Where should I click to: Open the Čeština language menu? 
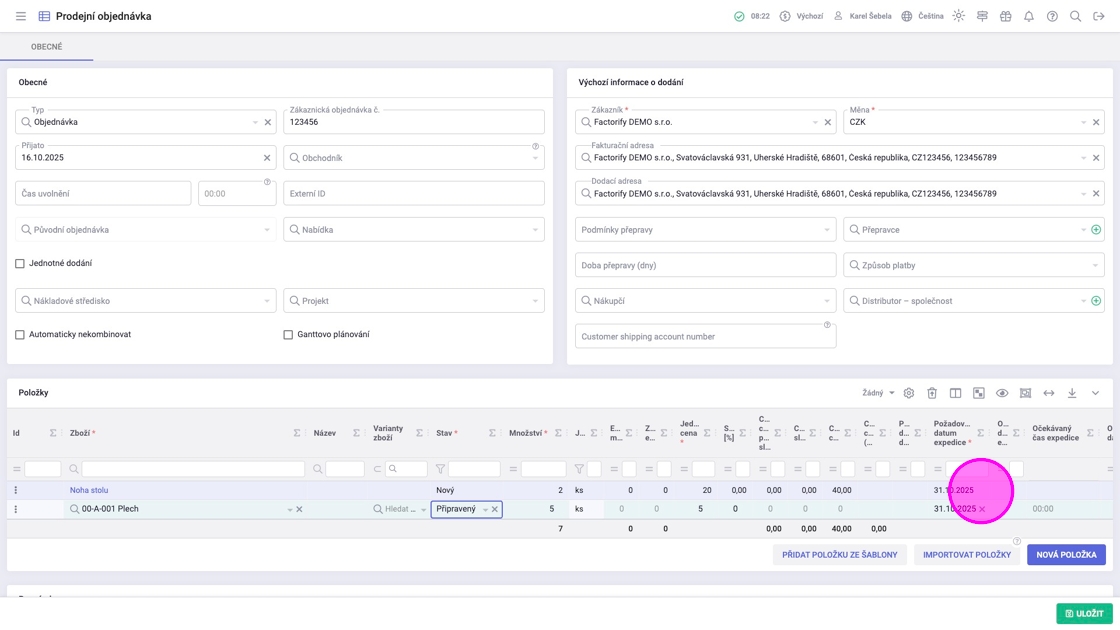922,16
